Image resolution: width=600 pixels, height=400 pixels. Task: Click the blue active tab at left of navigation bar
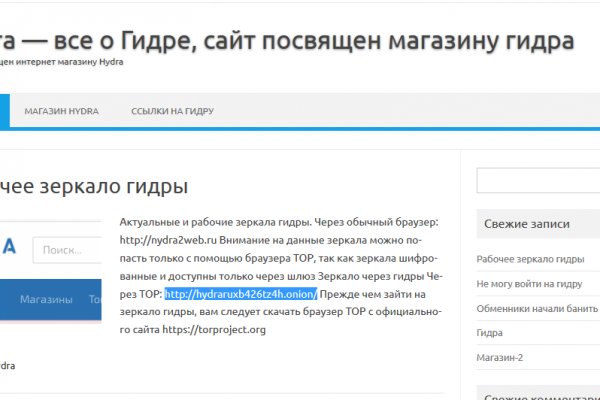point(5,110)
